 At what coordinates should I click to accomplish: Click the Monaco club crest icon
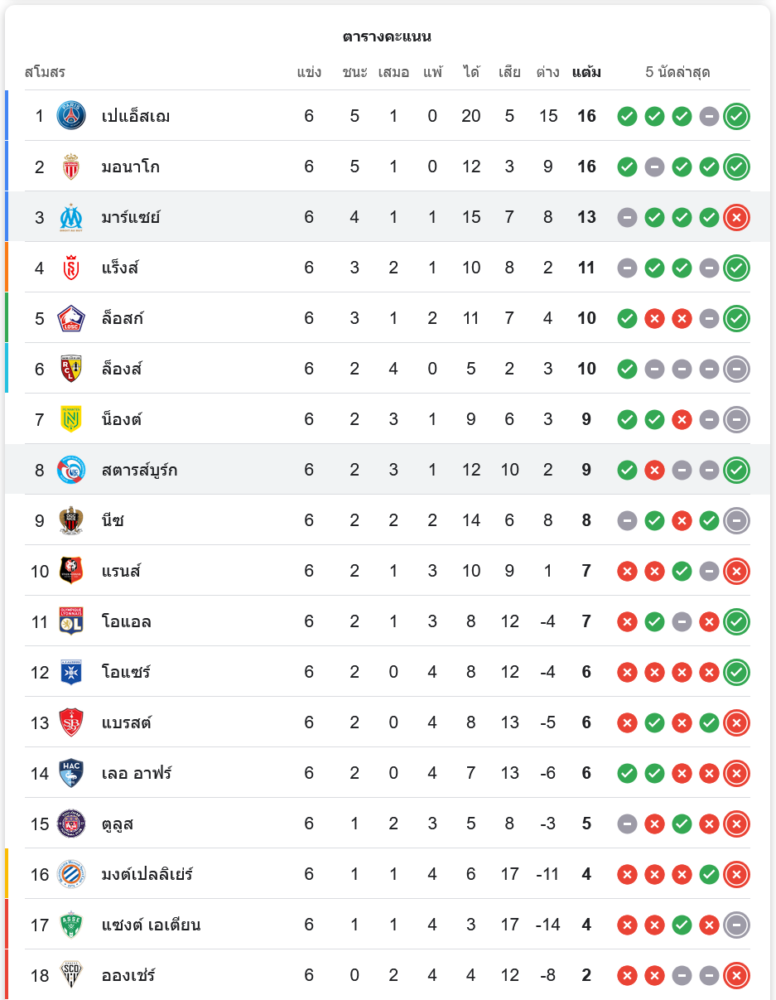pyautogui.click(x=71, y=167)
